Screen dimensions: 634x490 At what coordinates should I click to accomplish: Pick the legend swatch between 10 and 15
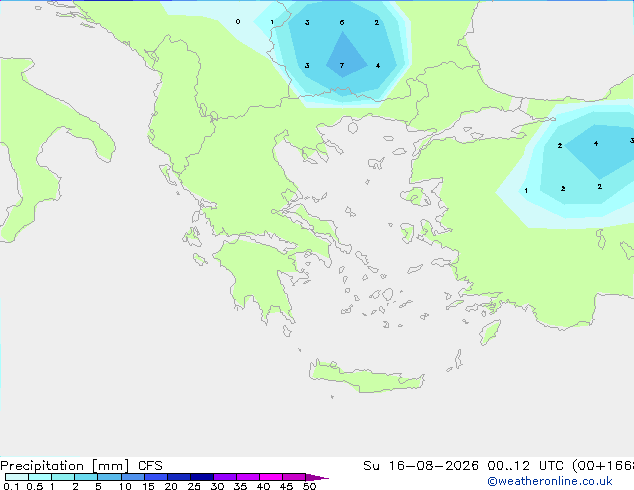(132, 477)
